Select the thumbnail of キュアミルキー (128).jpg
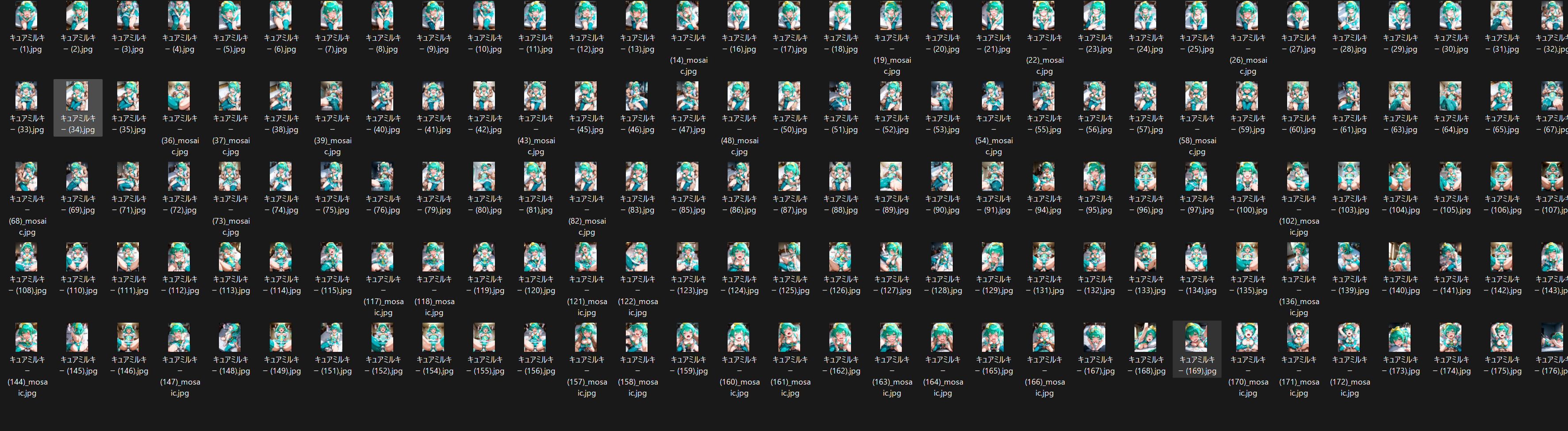This screenshot has height=431, width=1568. 942,257
